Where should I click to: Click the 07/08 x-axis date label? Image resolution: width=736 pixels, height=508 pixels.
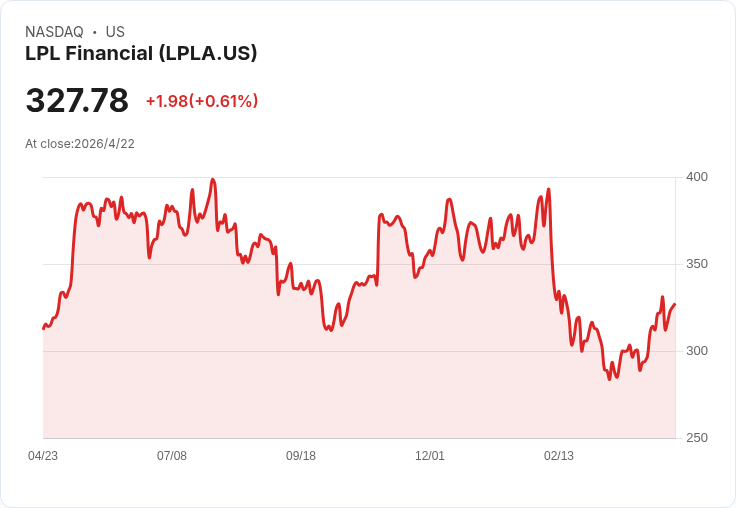(172, 455)
